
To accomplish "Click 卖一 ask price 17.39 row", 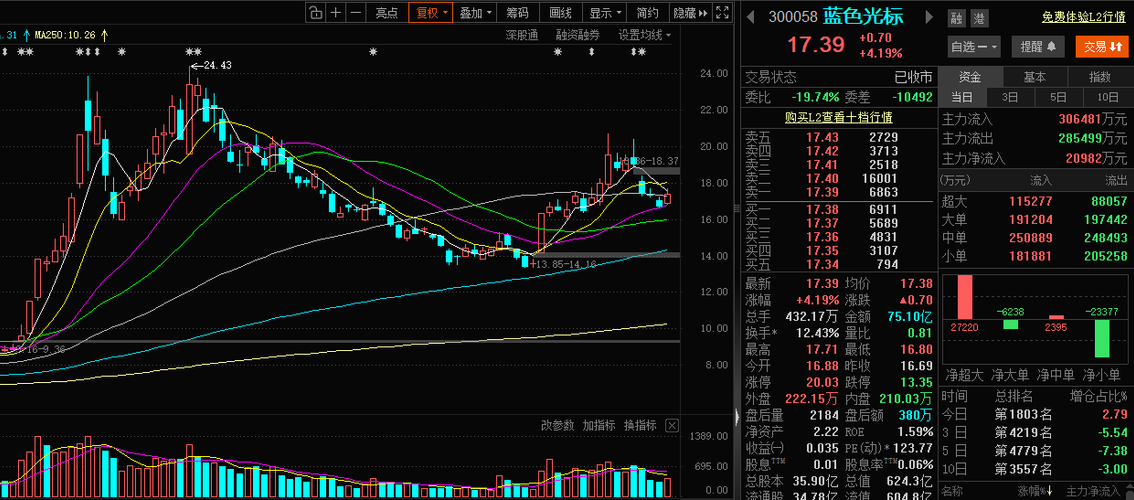I will point(838,192).
